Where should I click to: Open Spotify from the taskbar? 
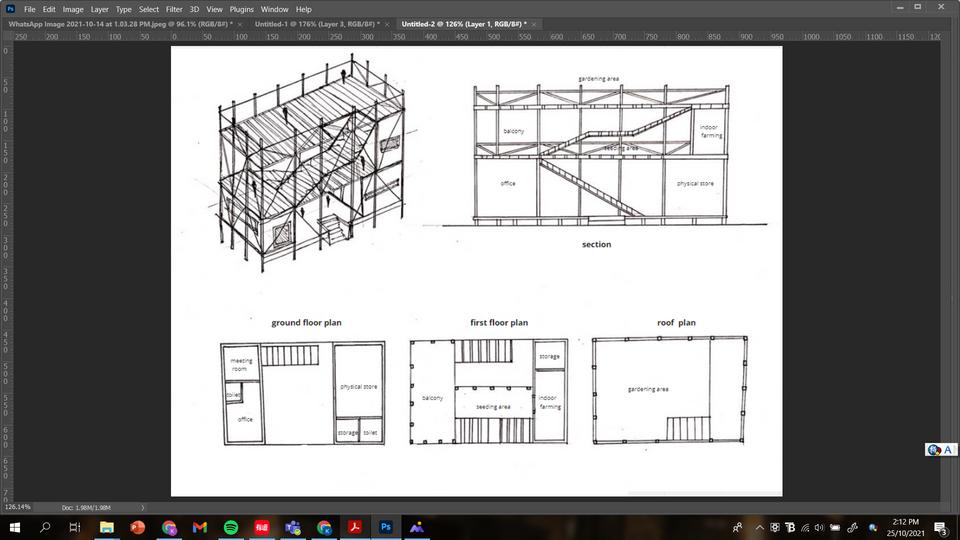click(x=231, y=527)
